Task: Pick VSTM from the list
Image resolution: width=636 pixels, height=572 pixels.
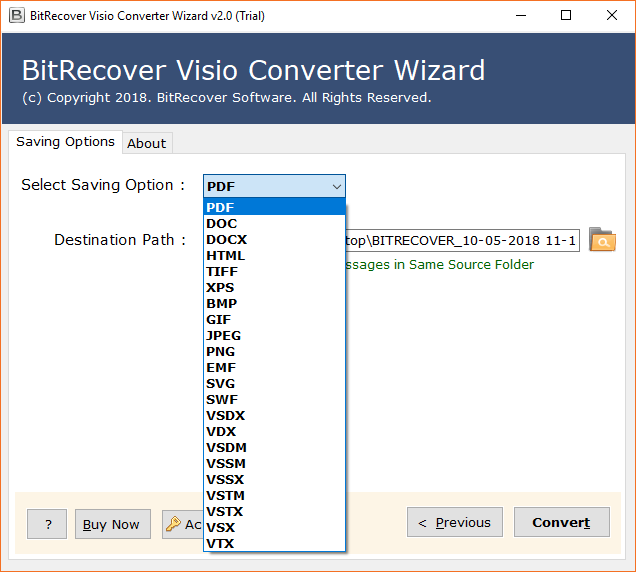Action: tap(274, 495)
